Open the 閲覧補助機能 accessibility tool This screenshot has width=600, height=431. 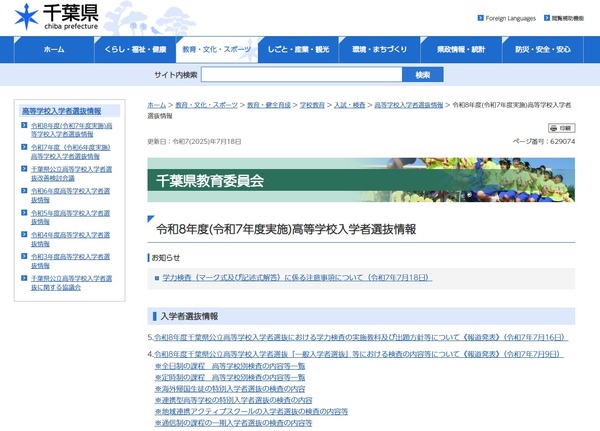tap(545, 18)
